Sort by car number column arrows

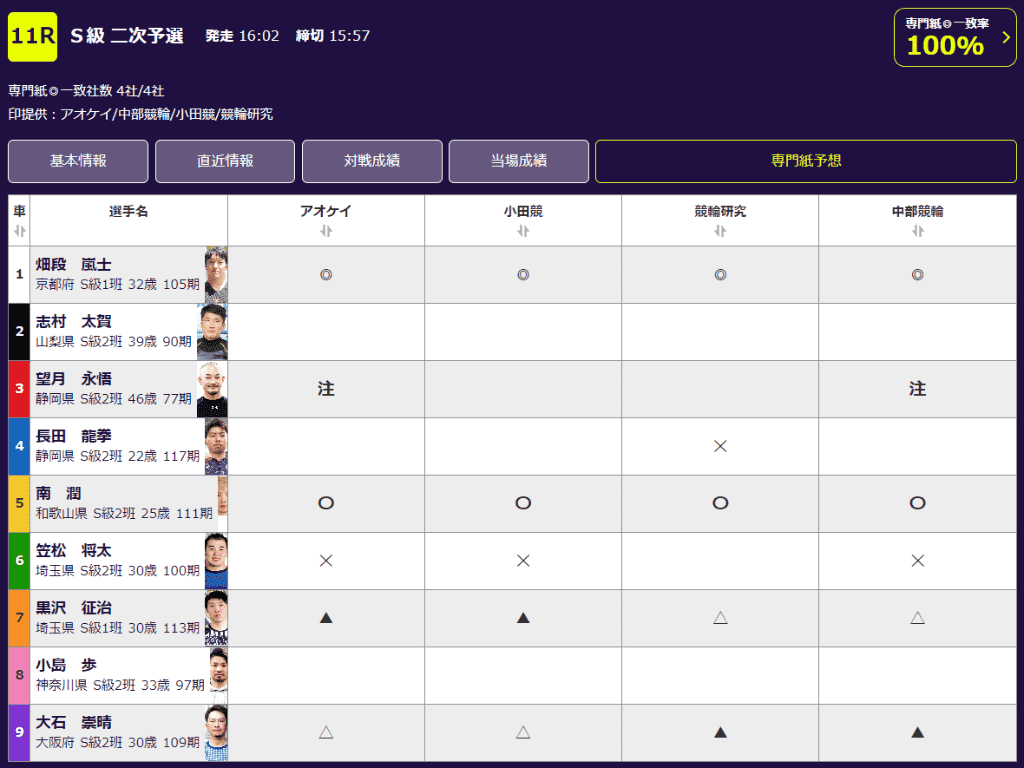pyautogui.click(x=20, y=231)
